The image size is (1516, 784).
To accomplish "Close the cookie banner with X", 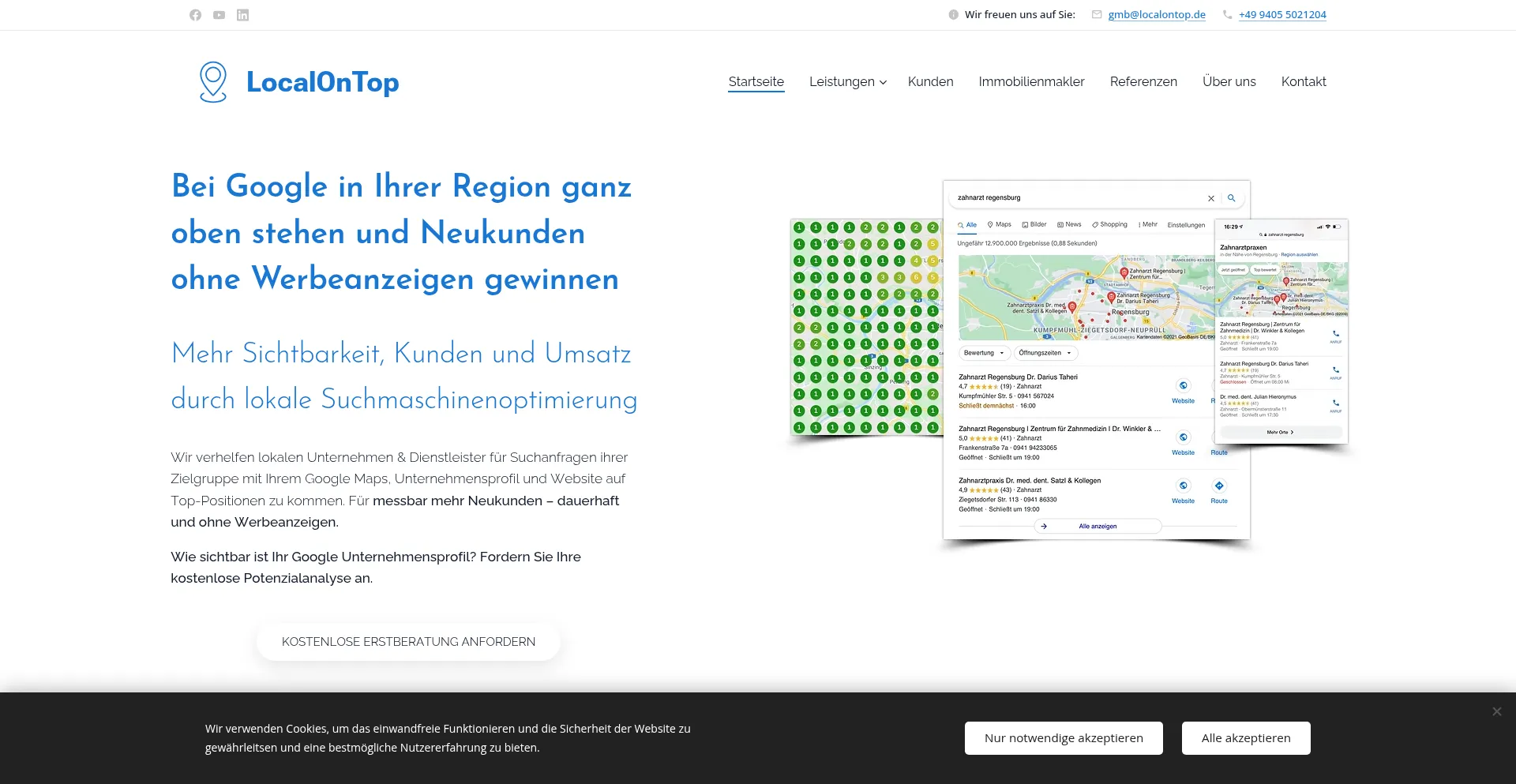I will point(1496,711).
